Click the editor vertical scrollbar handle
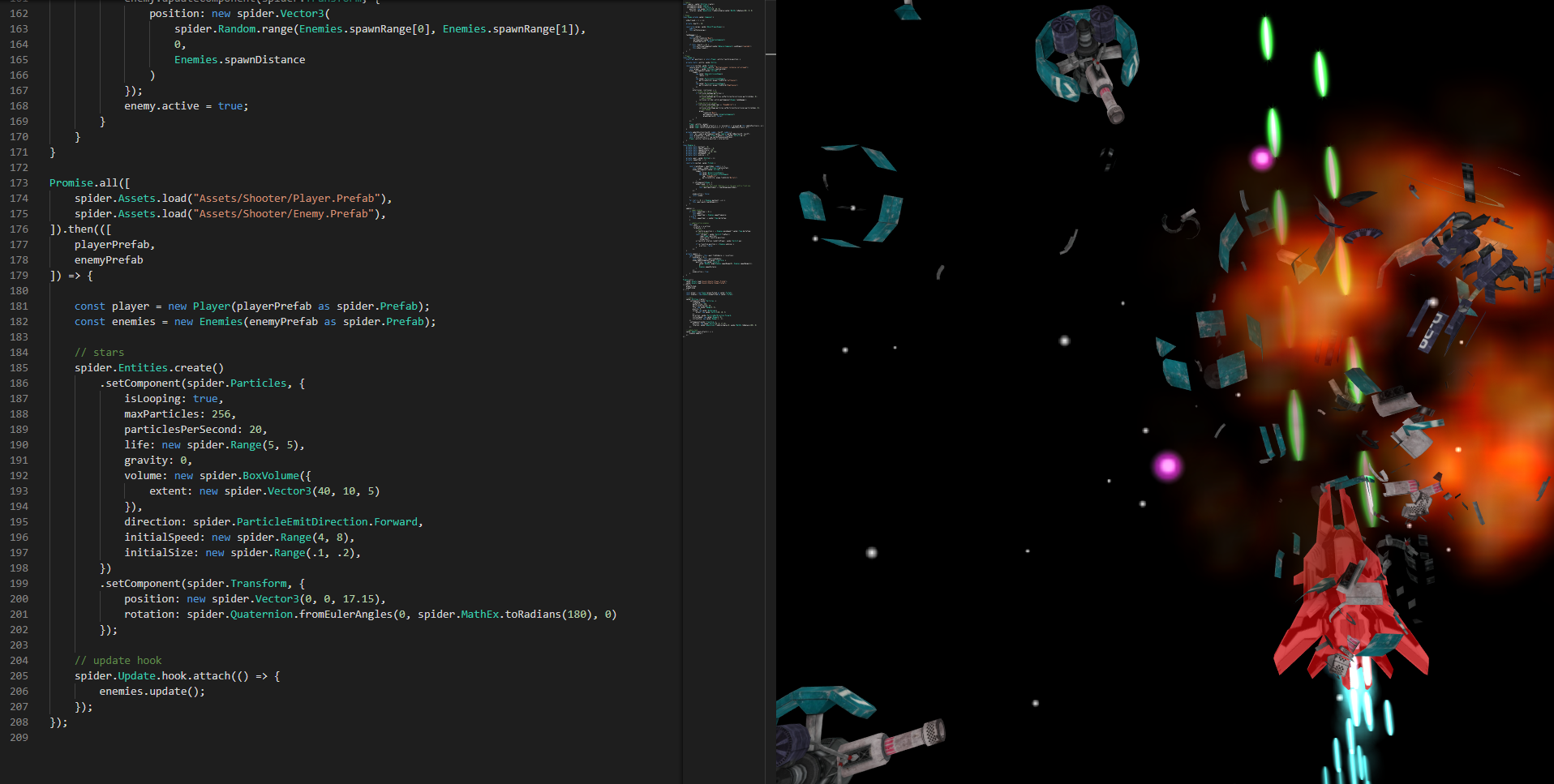 771,53
